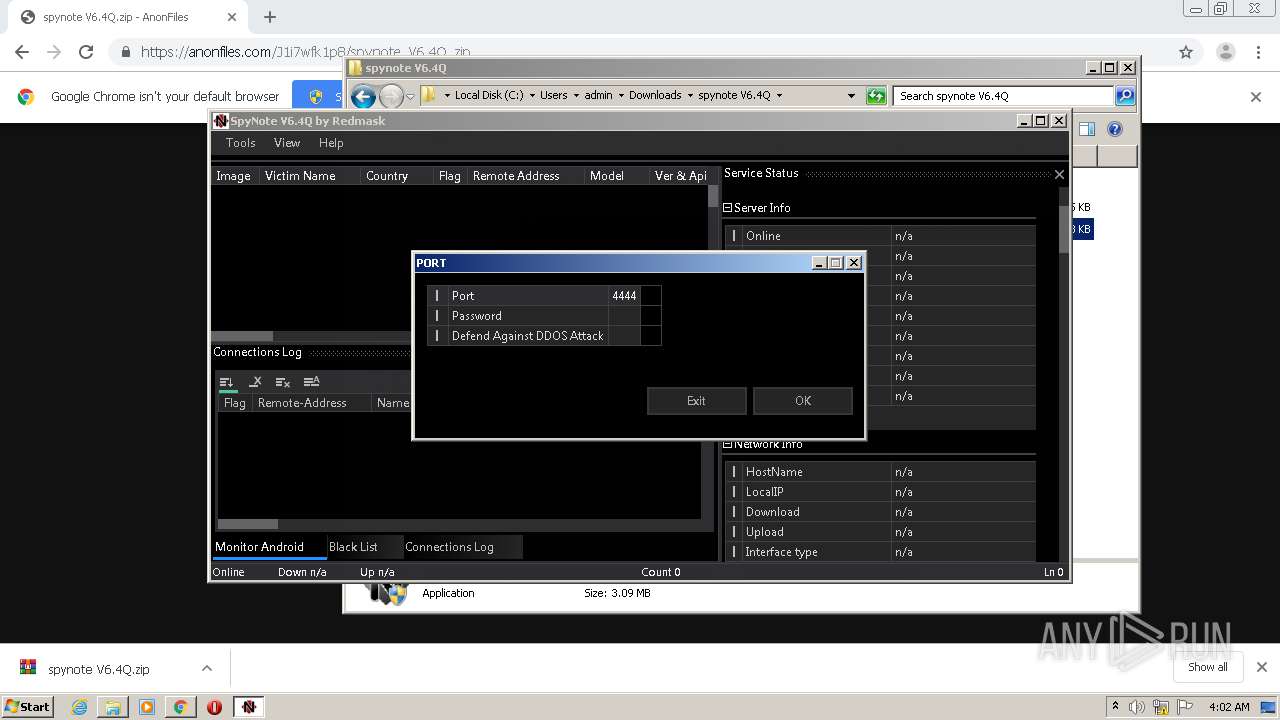The image size is (1280, 720).
Task: Open the Tools menu in SpyNote
Action: (x=240, y=143)
